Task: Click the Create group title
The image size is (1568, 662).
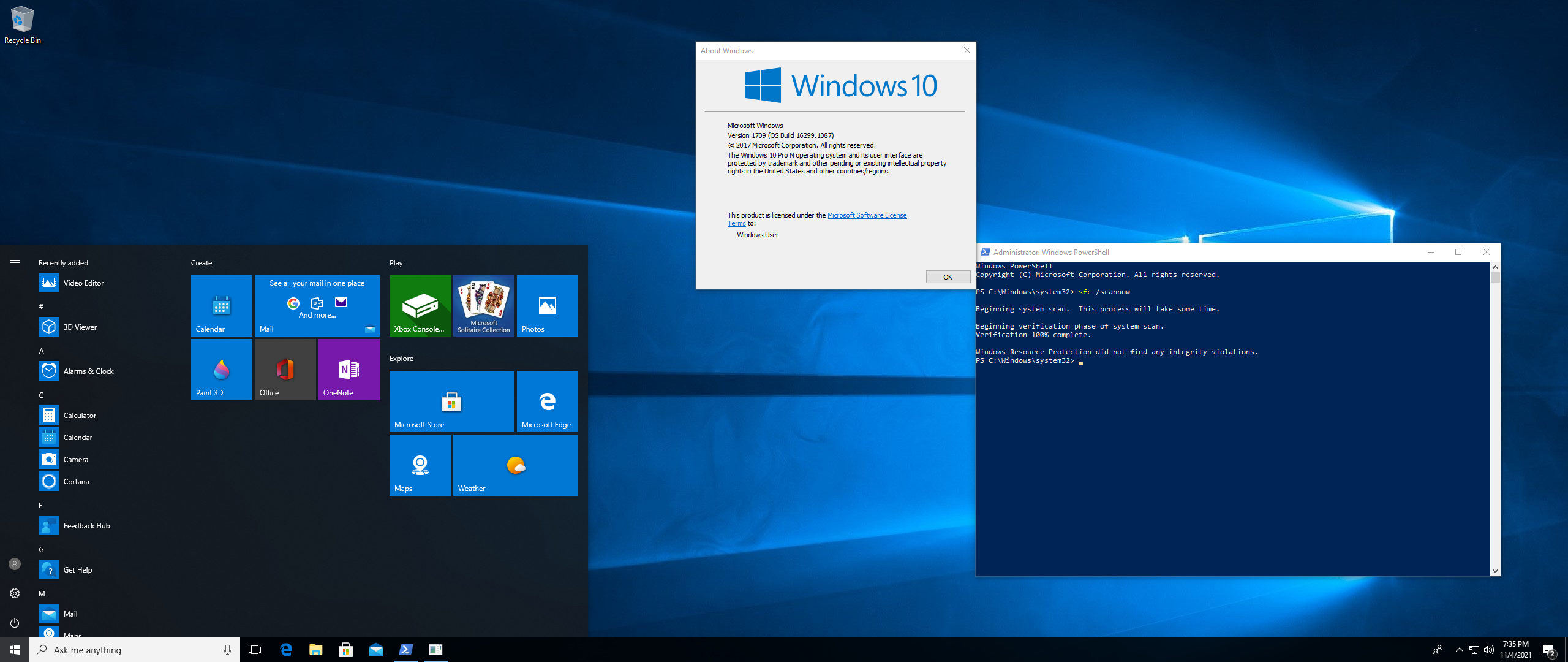Action: point(202,263)
